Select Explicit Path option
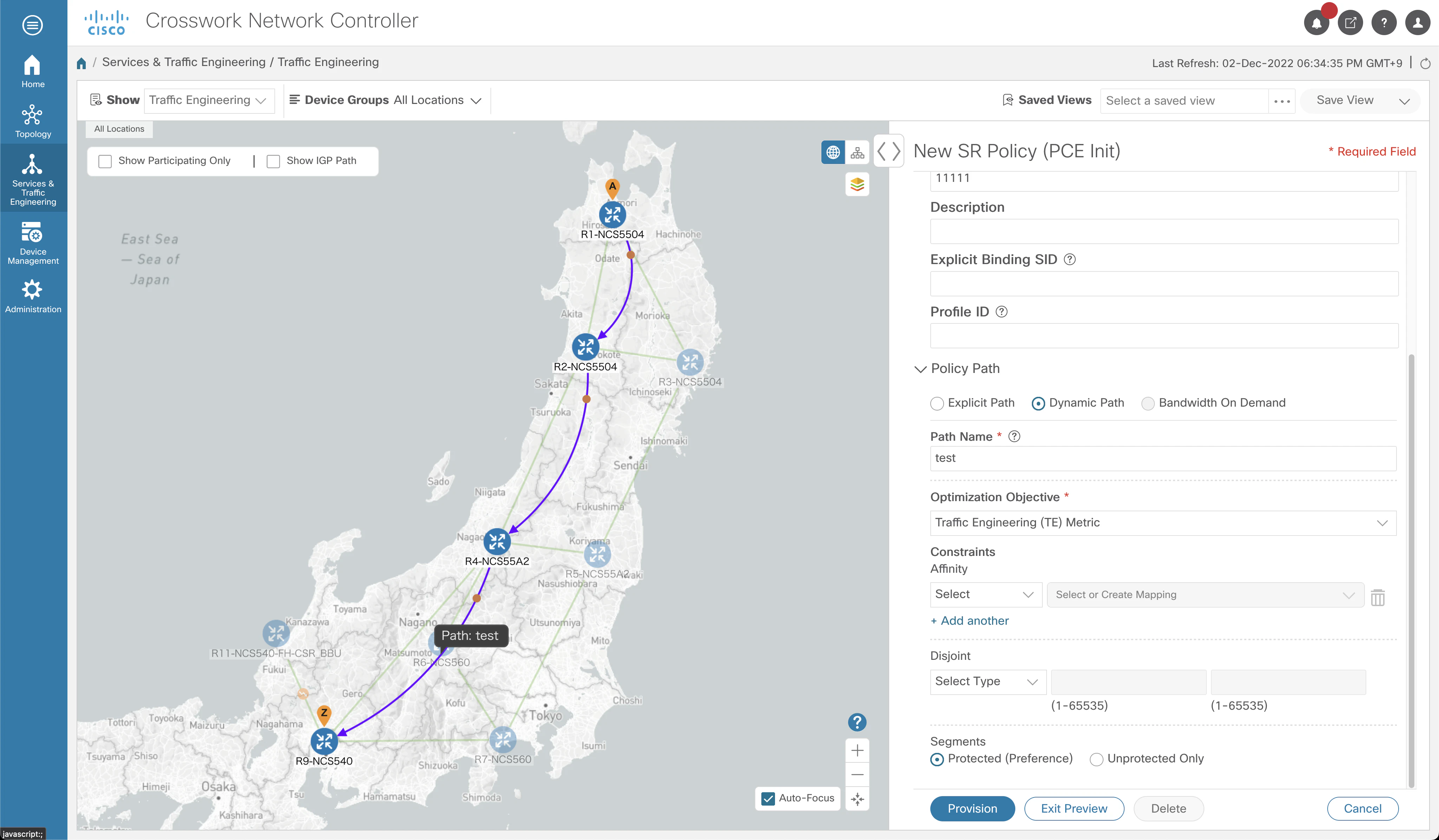Viewport: 1439px width, 840px height. [x=937, y=403]
